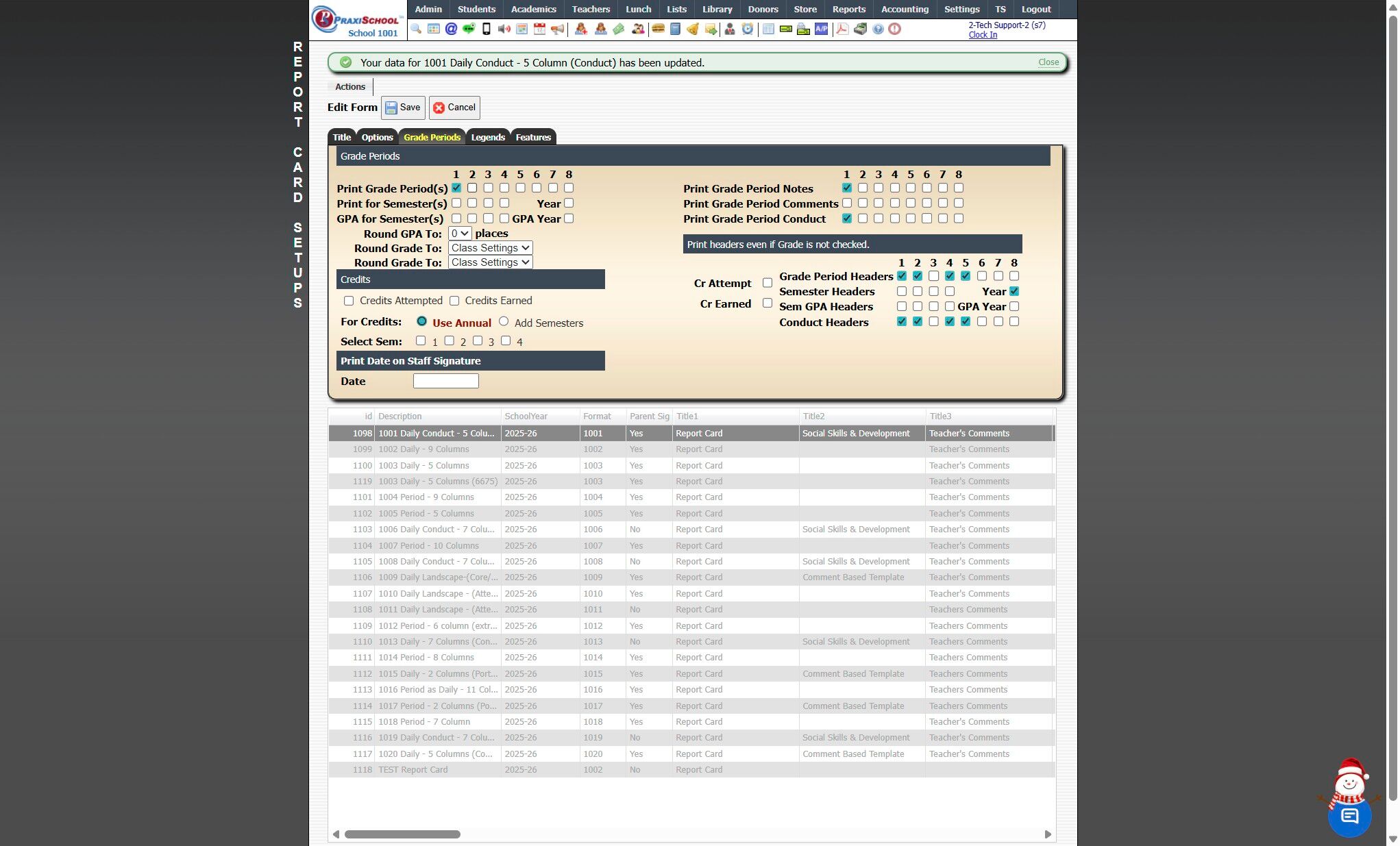Click the hamburger lunch icon
This screenshot has width=1400, height=846.
click(658, 29)
